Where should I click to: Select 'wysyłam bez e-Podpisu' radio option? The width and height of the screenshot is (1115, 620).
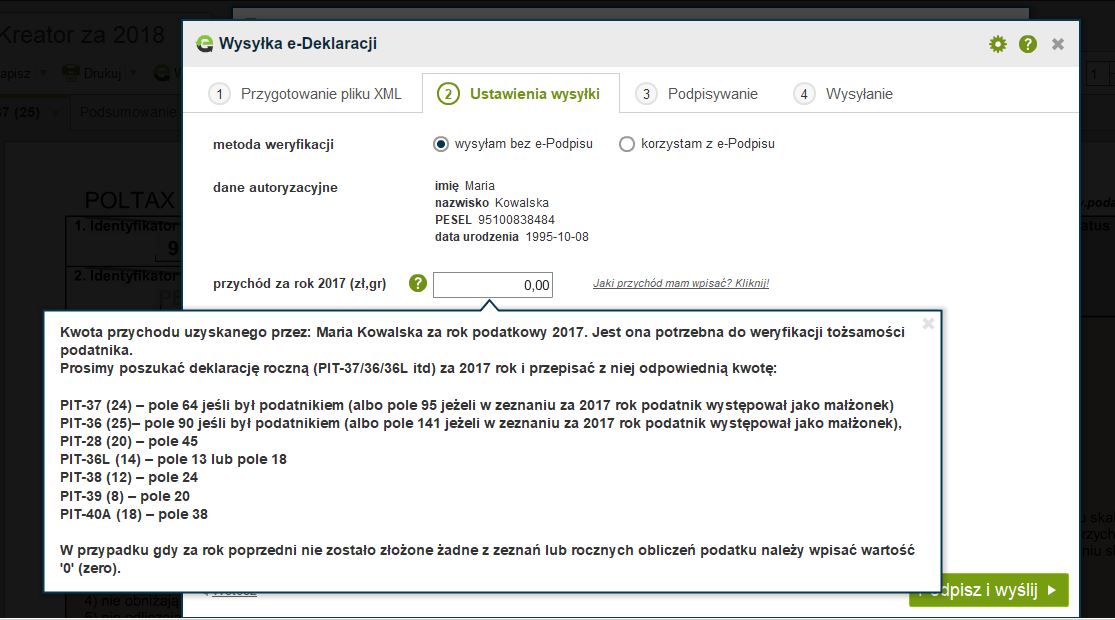pos(441,144)
